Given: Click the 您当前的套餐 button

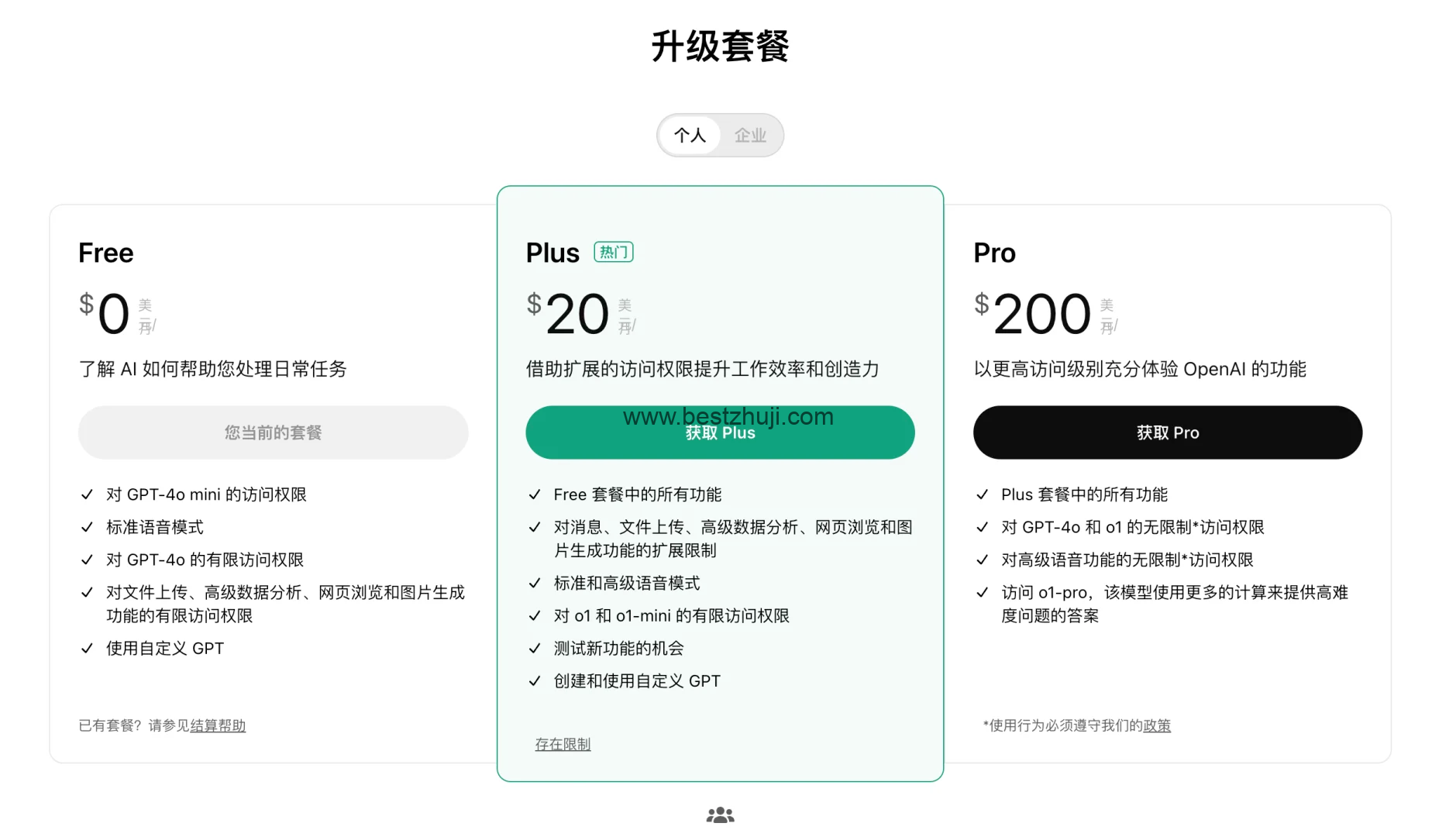Looking at the screenshot, I should [273, 432].
